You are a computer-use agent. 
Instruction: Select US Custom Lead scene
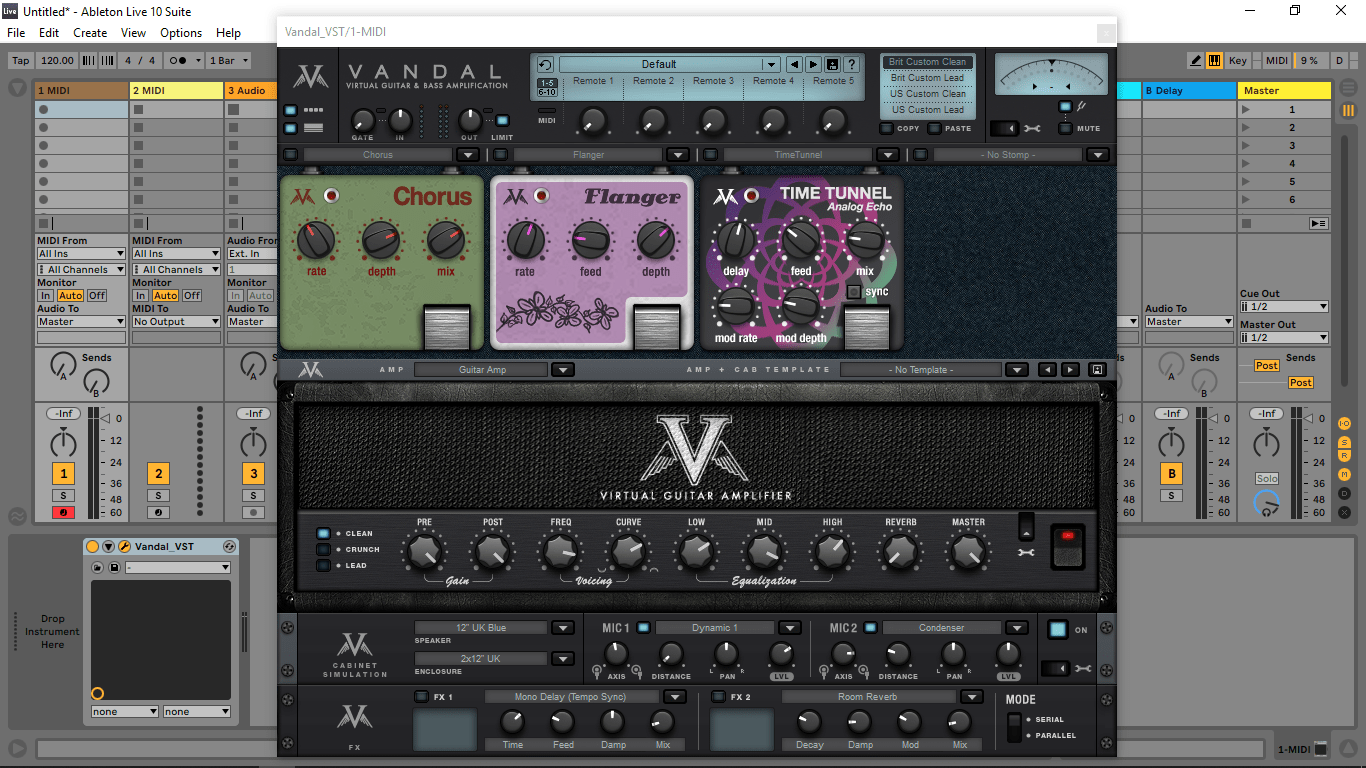(x=927, y=110)
